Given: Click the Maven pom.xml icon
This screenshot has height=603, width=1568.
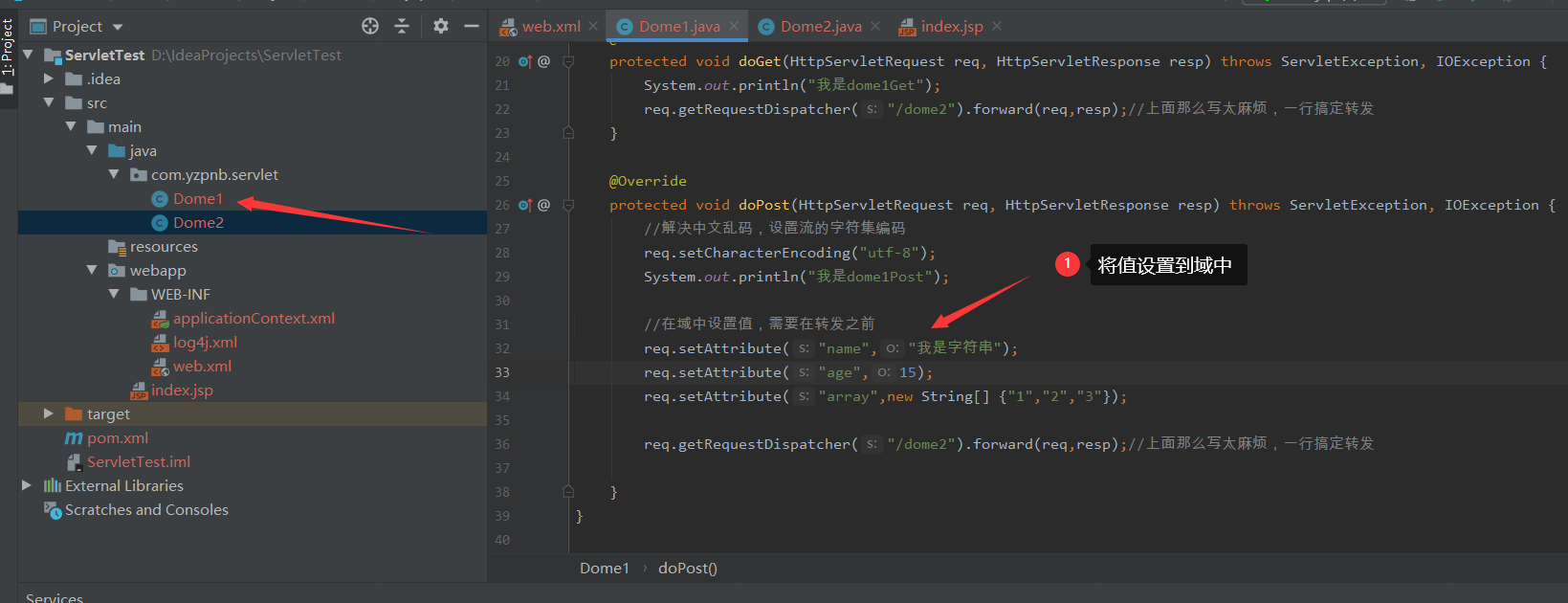Looking at the screenshot, I should (x=74, y=437).
